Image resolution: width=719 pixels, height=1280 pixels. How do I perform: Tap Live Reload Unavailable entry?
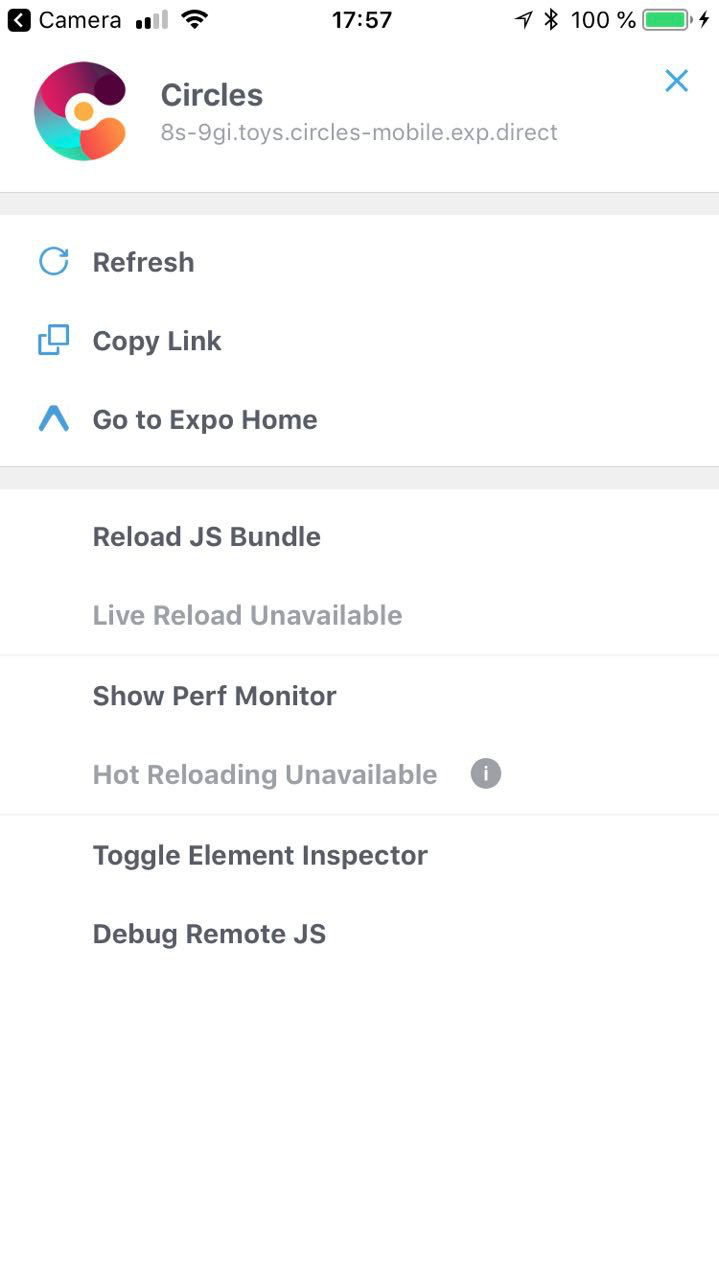pos(247,614)
